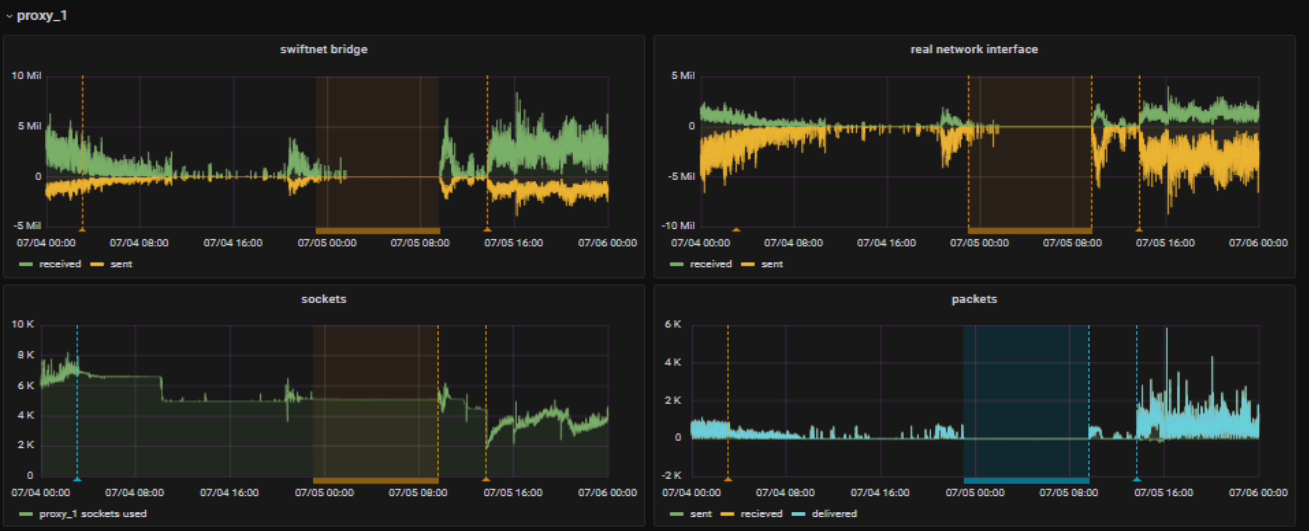The width and height of the screenshot is (1309, 531).
Task: Click orange annotation triangle in the packets panel
Action: click(x=728, y=480)
